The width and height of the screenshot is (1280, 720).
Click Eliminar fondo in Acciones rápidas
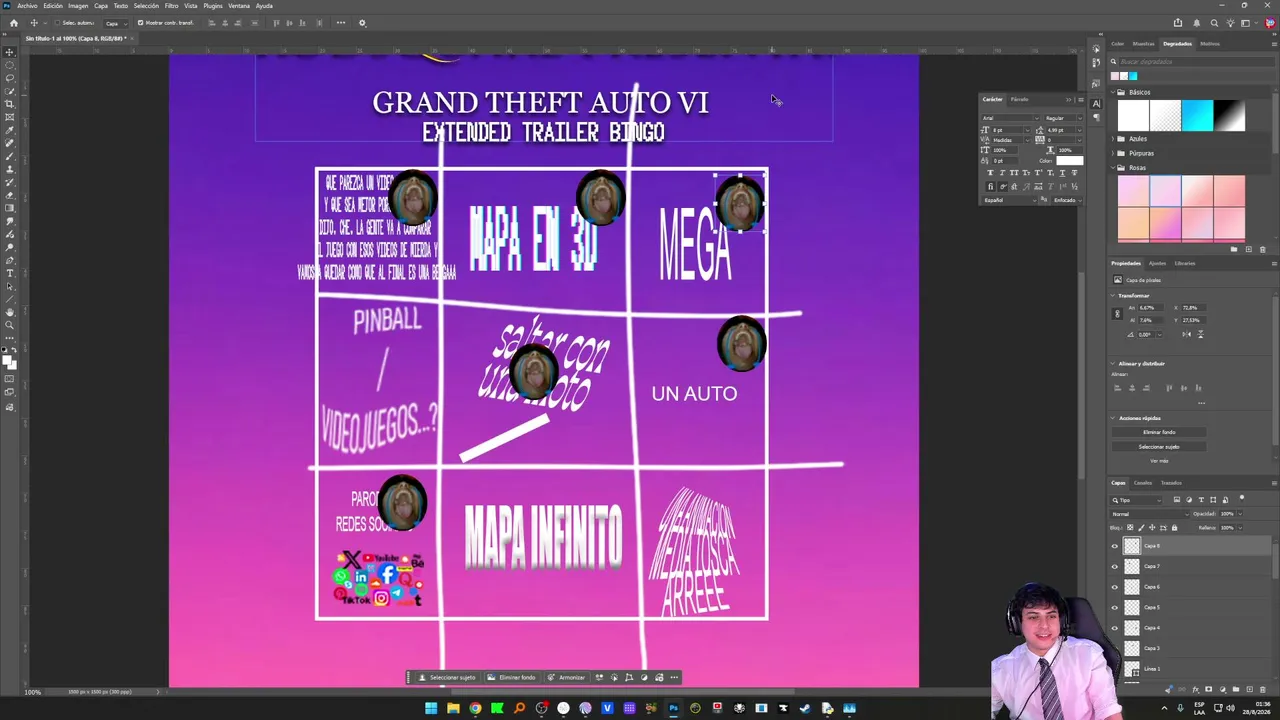tap(1159, 432)
